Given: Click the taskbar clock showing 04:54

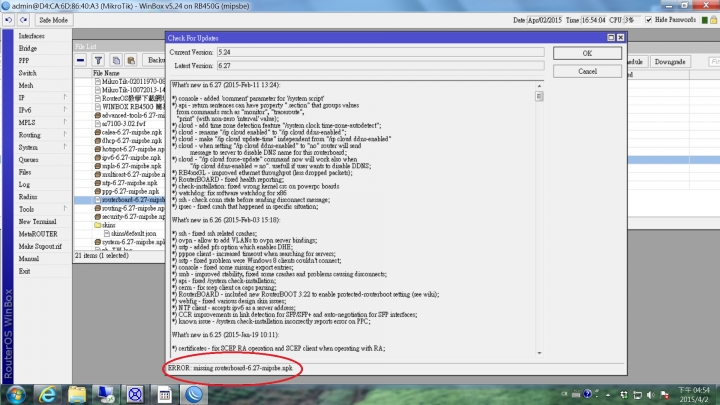Looking at the screenshot, I should tap(694, 394).
